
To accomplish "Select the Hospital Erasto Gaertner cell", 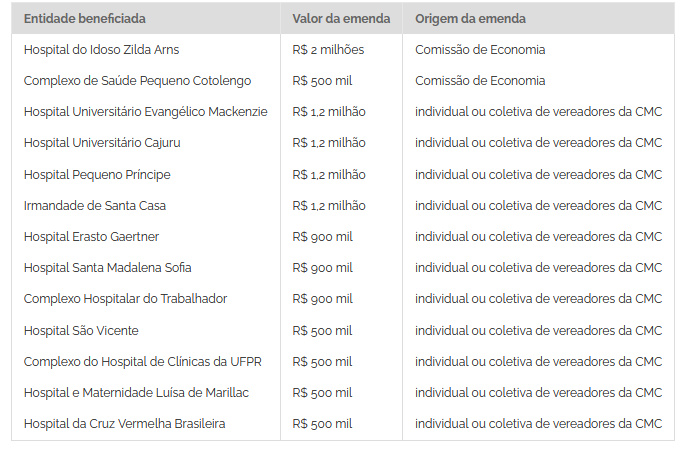I will tap(91, 237).
